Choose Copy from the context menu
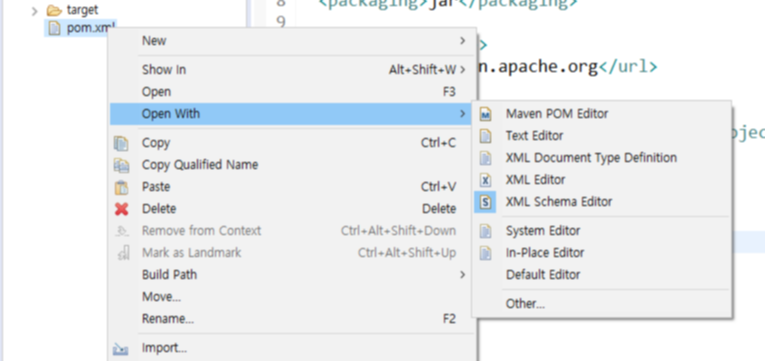Viewport: 765px width, 361px height. tap(292, 143)
